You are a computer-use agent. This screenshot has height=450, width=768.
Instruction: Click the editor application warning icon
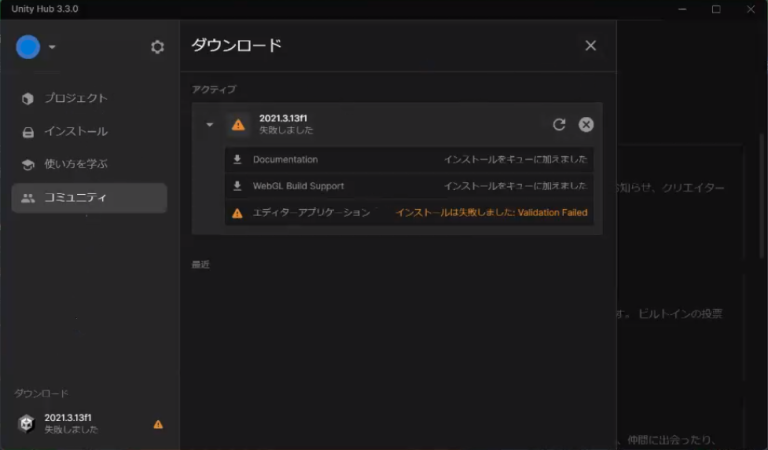[237, 213]
